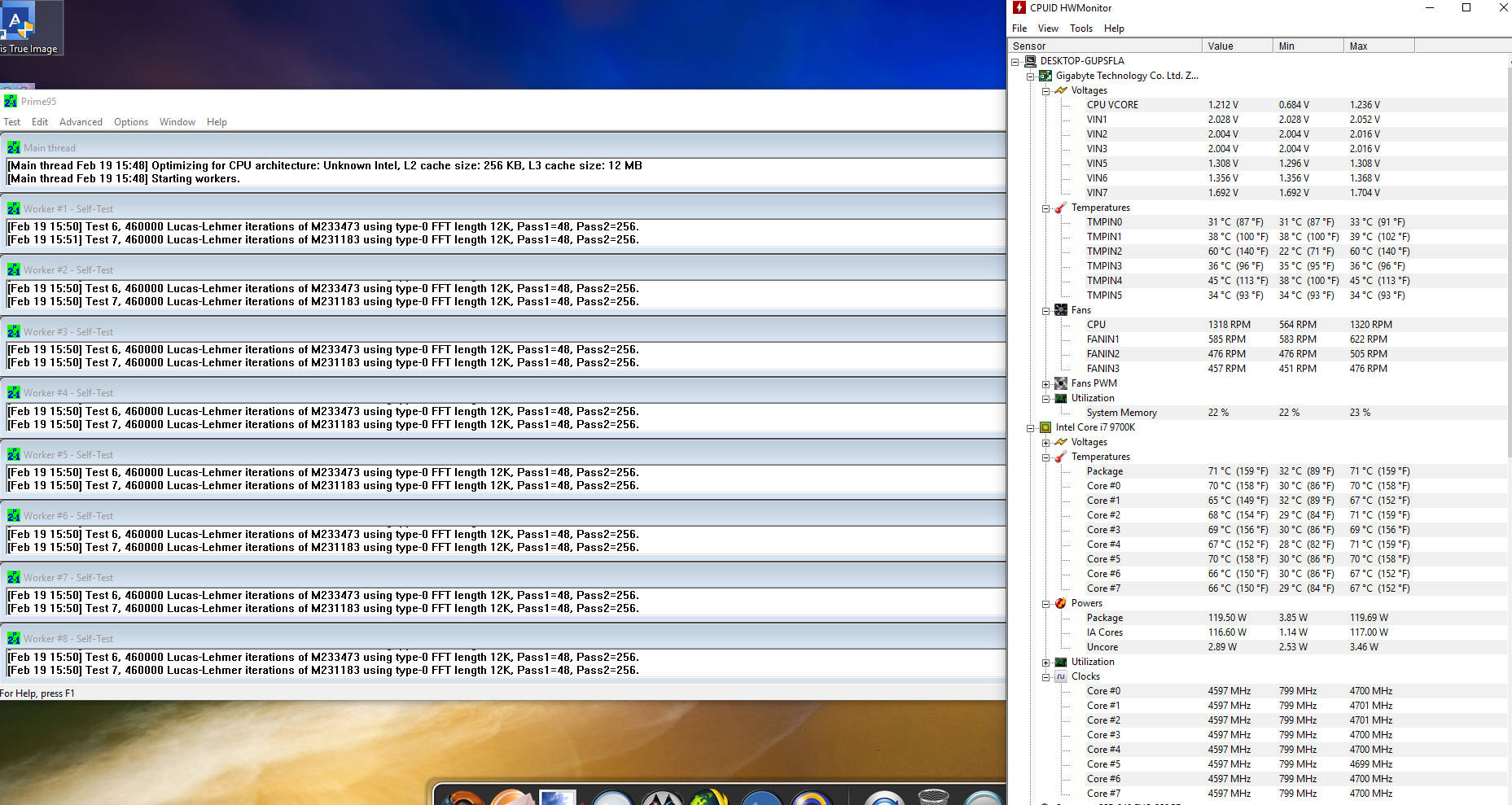Select the Gigabyte motherboard icon in sensor tree
The image size is (1512, 805).
pyautogui.click(x=1045, y=76)
